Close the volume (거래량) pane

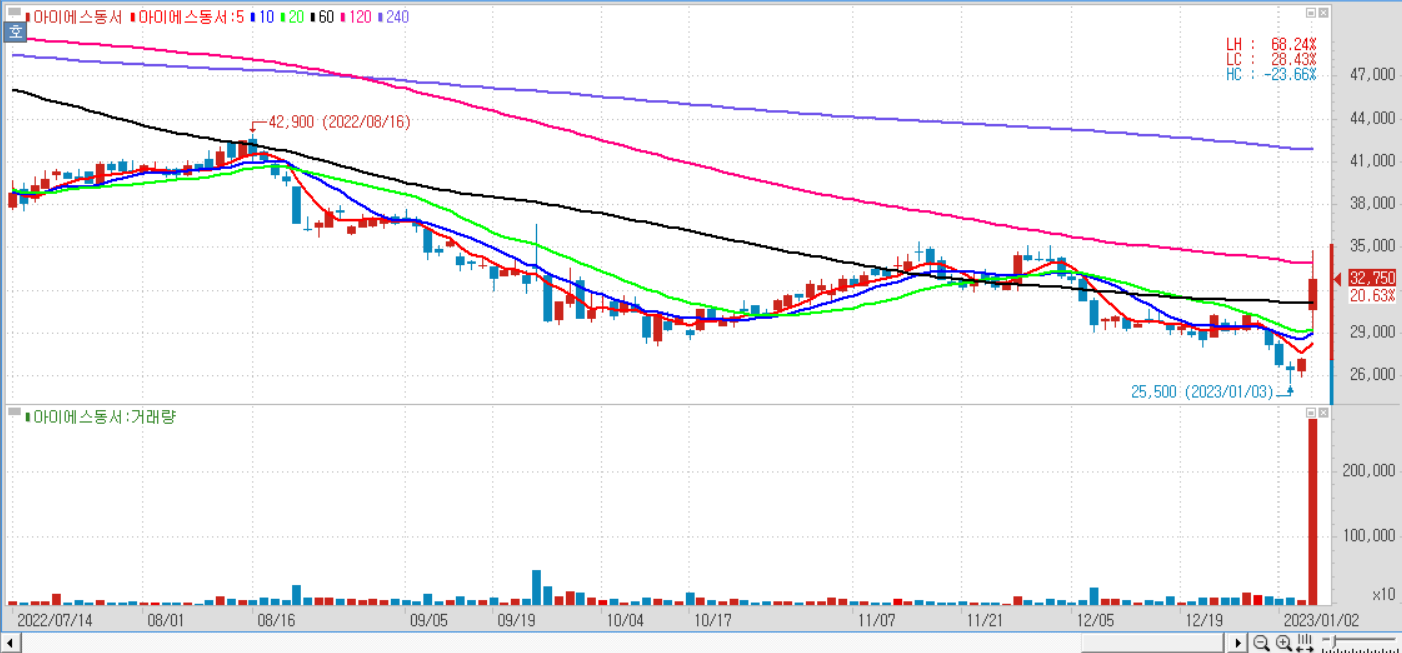(x=1324, y=412)
